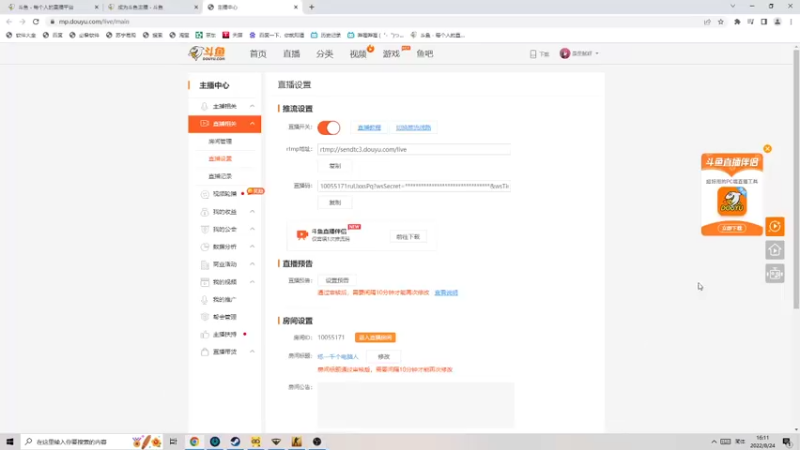Image resolution: width=800 pixels, height=450 pixels.
Task: Select 房间管理 in the sidebar
Action: [220, 141]
